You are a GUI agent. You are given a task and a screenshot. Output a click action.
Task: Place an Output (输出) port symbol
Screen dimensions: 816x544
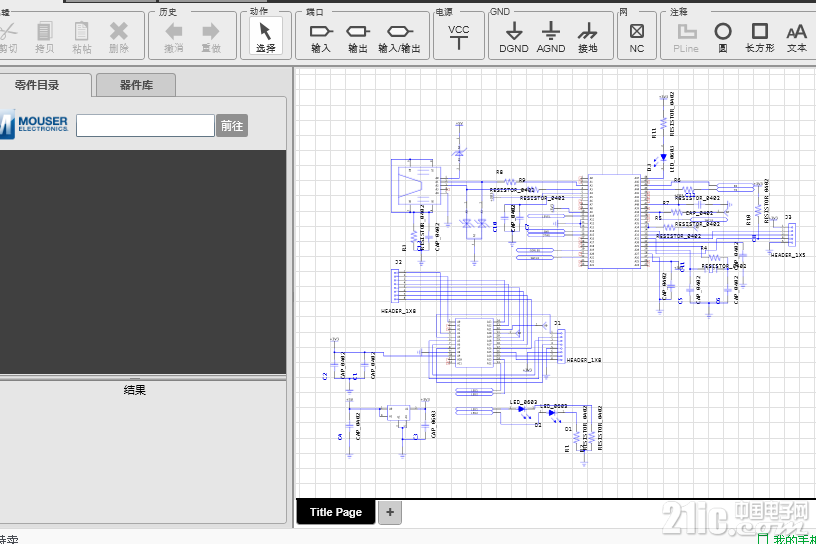point(358,37)
